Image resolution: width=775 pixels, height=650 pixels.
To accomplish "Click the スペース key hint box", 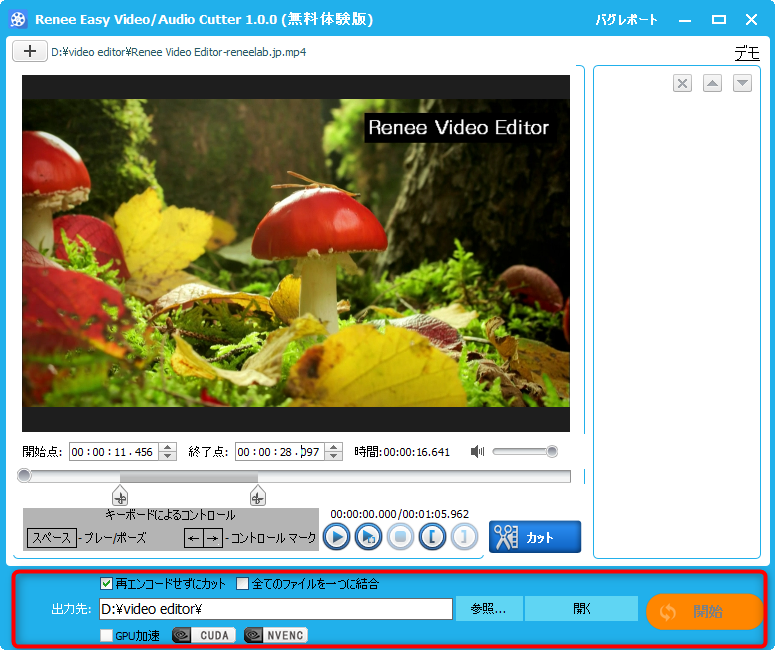I will (x=52, y=538).
